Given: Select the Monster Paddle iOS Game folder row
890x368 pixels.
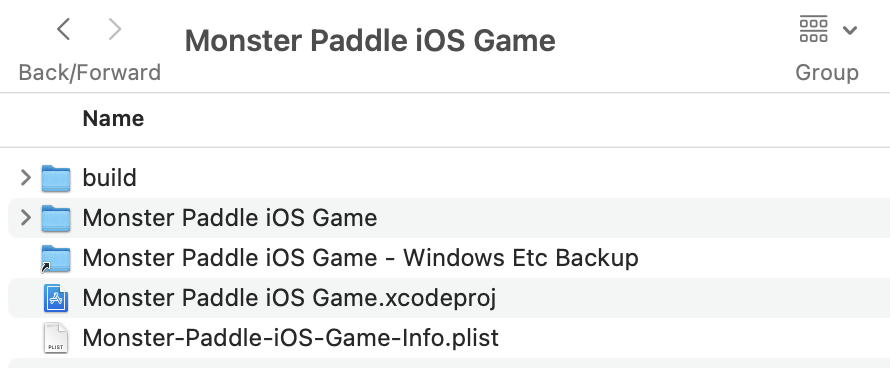Looking at the screenshot, I should point(449,218).
